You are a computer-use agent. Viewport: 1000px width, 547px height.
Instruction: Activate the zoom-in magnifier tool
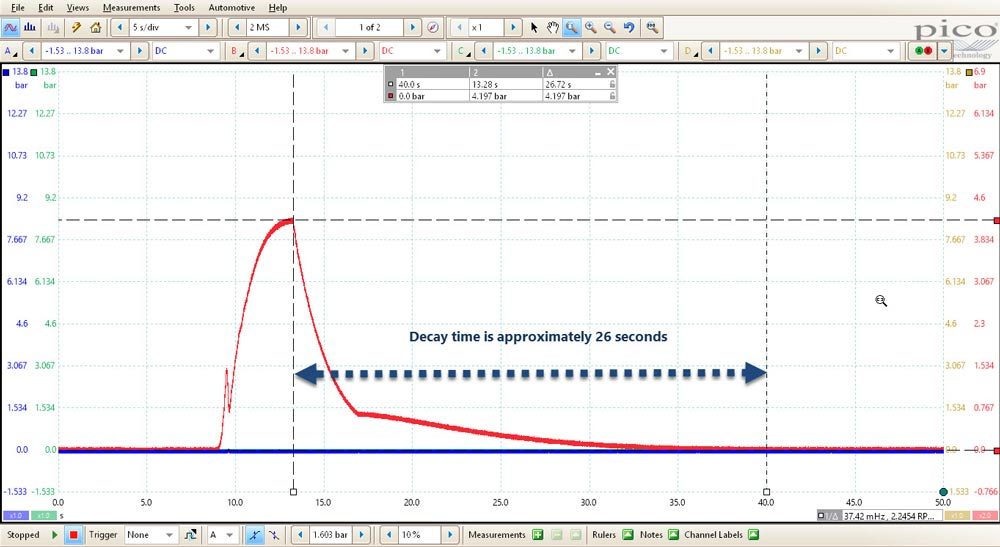pyautogui.click(x=591, y=27)
